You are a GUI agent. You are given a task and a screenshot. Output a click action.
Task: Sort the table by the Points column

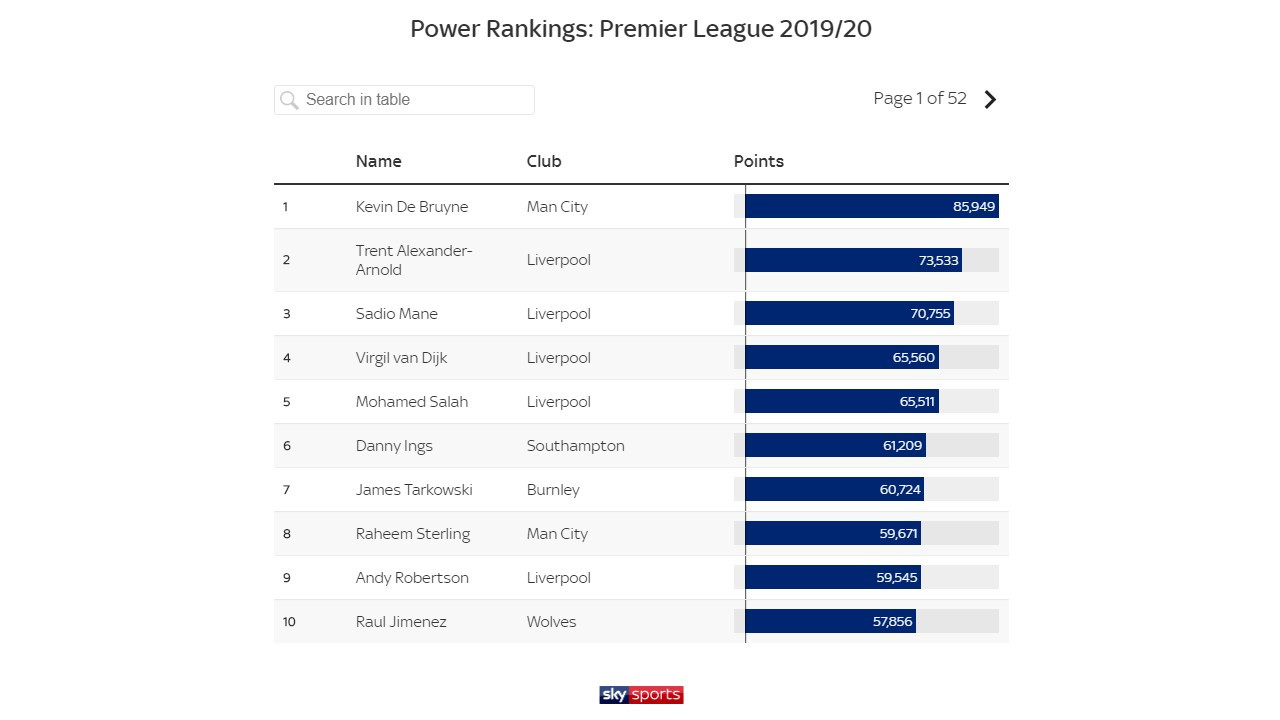point(759,161)
